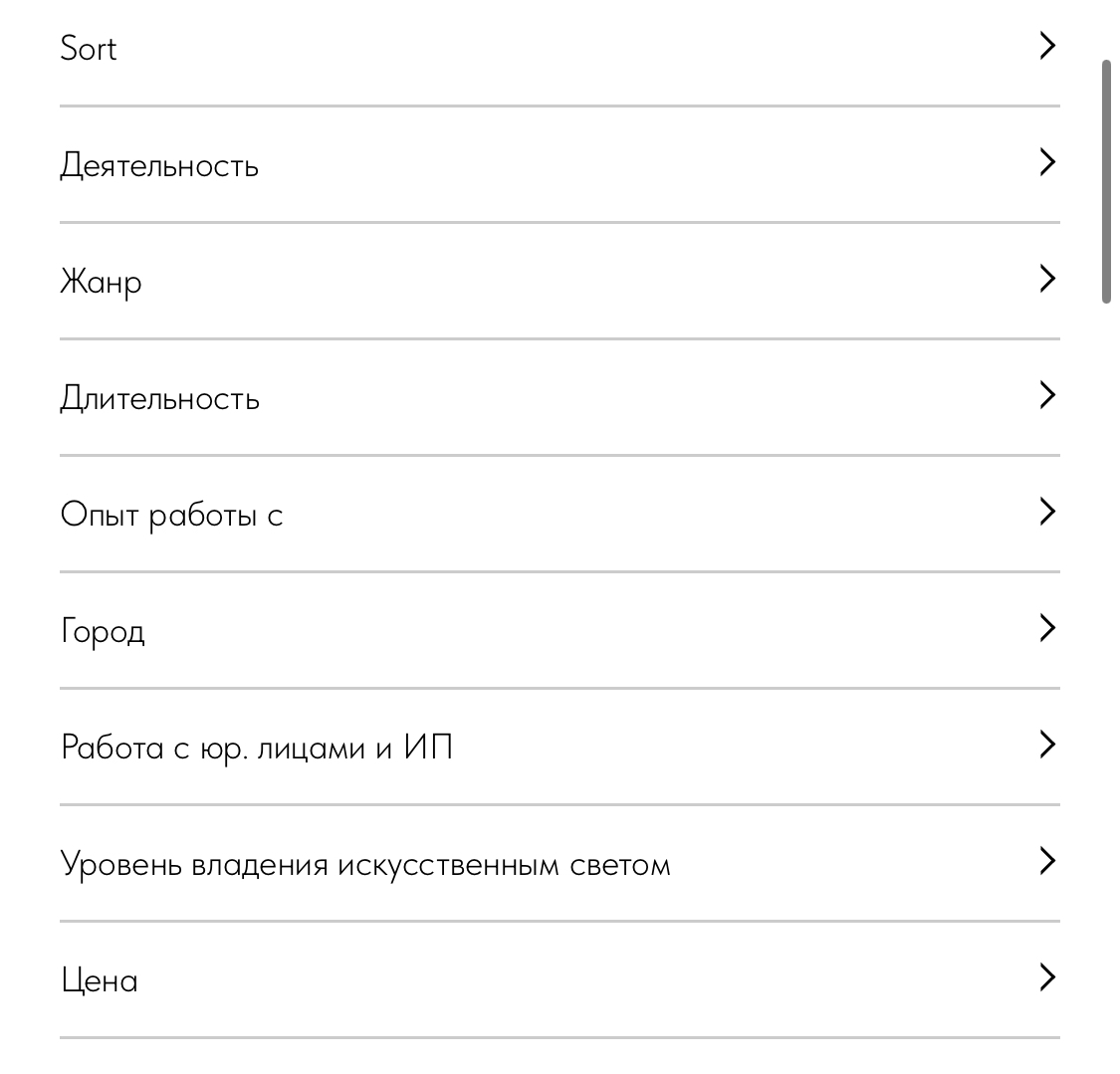1120x1074 pixels.
Task: Open Уровень владения искусственным светом filter
Action: (560, 863)
